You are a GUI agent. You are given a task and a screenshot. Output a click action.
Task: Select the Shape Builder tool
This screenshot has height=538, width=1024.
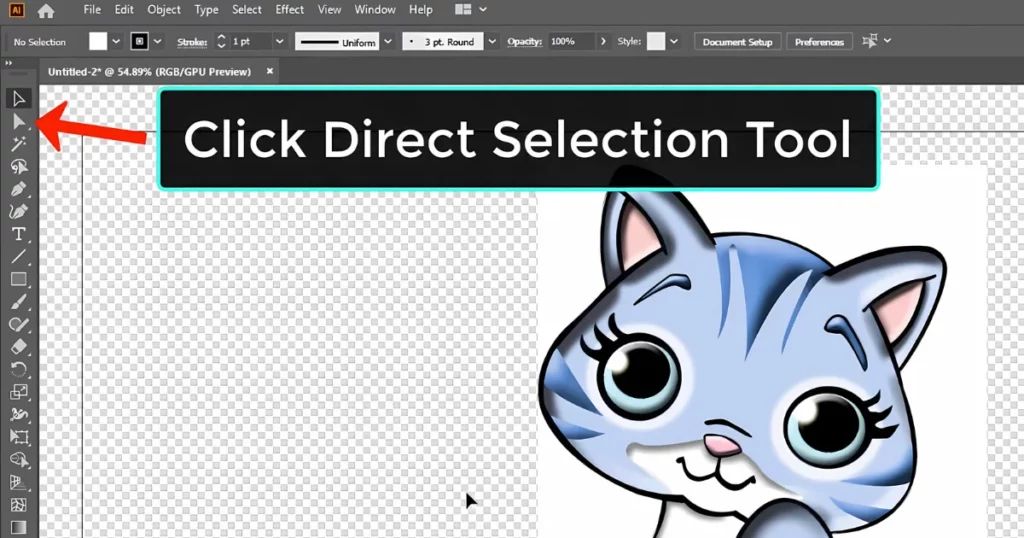[x=18, y=460]
